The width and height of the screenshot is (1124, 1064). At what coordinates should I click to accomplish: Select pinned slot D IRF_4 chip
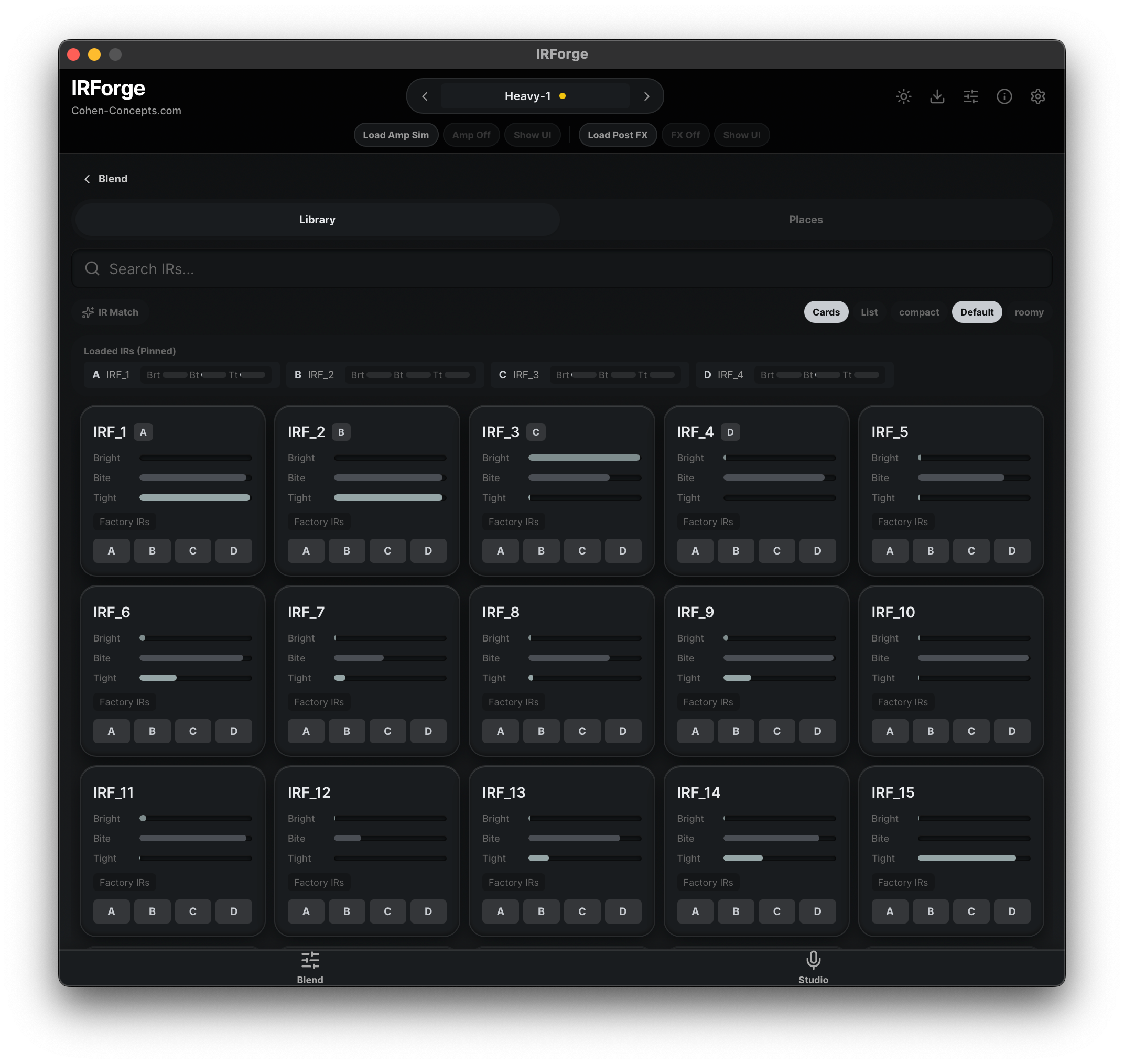point(794,375)
